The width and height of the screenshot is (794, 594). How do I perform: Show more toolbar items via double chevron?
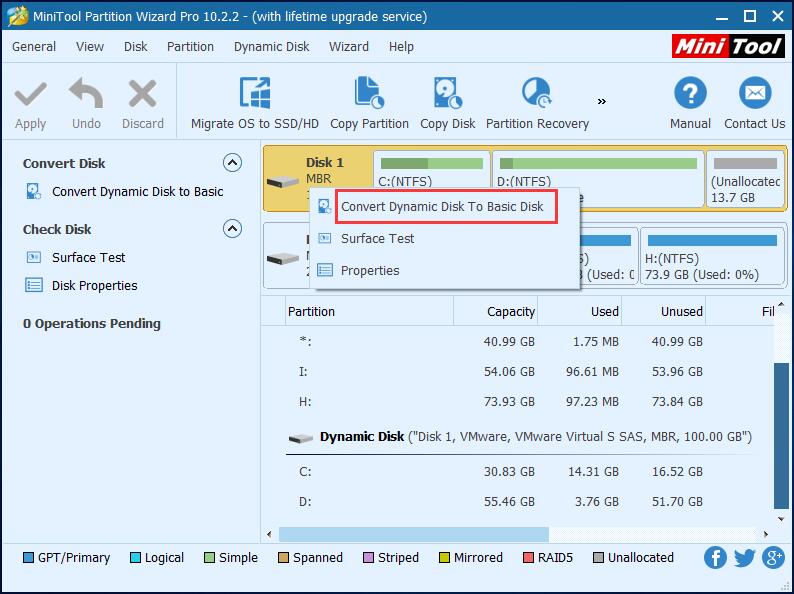602,101
